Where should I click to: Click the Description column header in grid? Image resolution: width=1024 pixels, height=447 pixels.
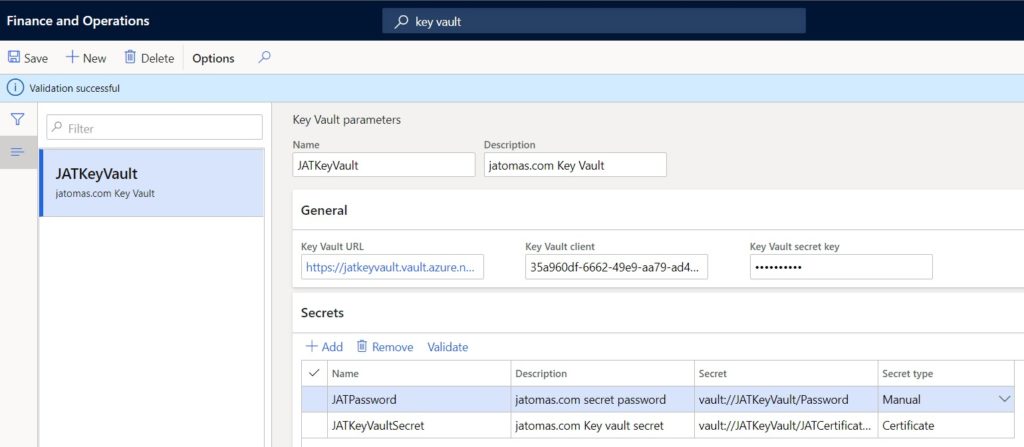[602, 373]
